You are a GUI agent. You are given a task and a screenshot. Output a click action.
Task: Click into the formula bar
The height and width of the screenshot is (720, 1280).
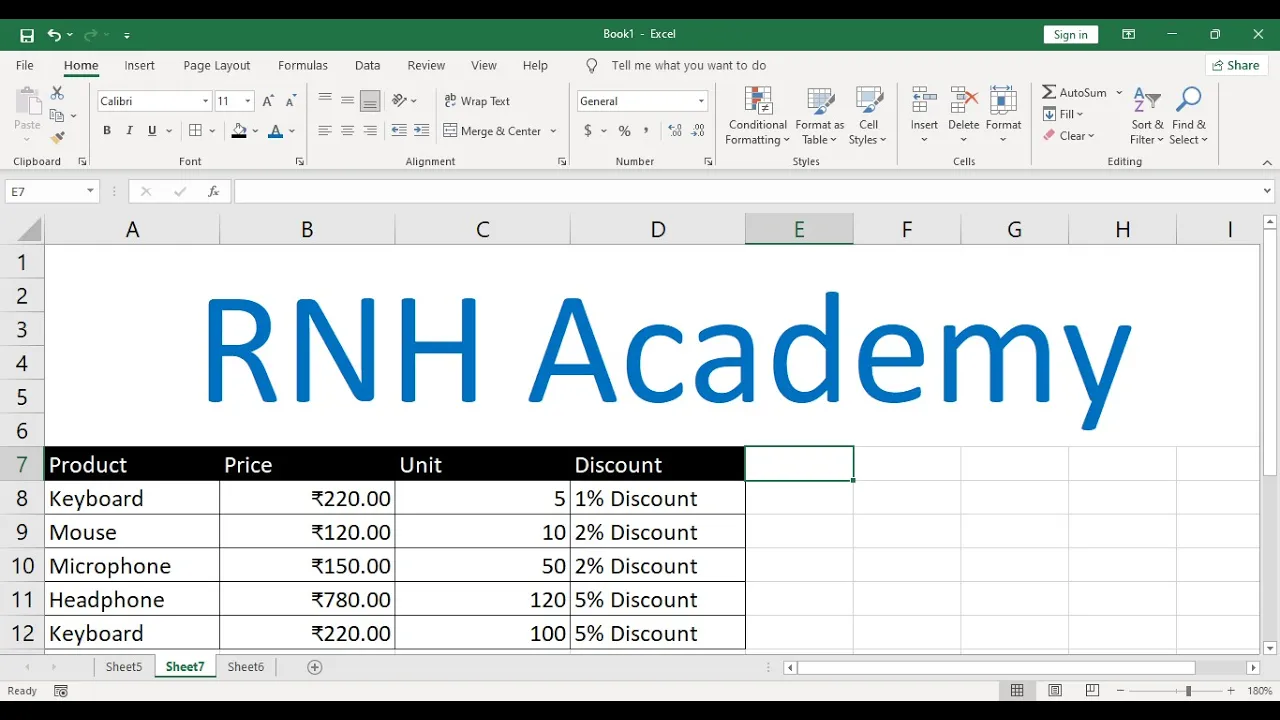[745, 191]
